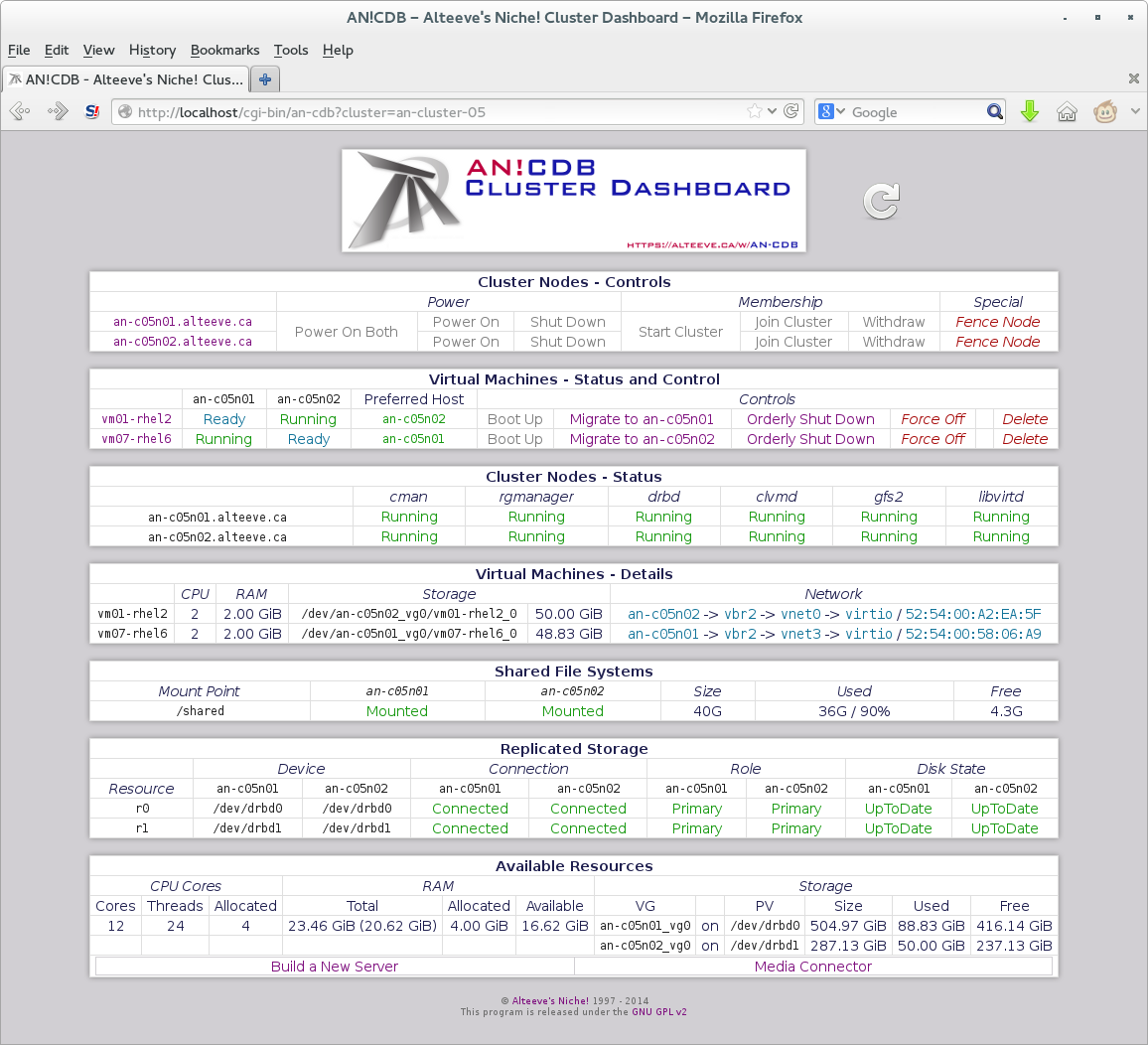Click the browser Back arrow
Screen dimensions: 1148x1045
pos(20,112)
